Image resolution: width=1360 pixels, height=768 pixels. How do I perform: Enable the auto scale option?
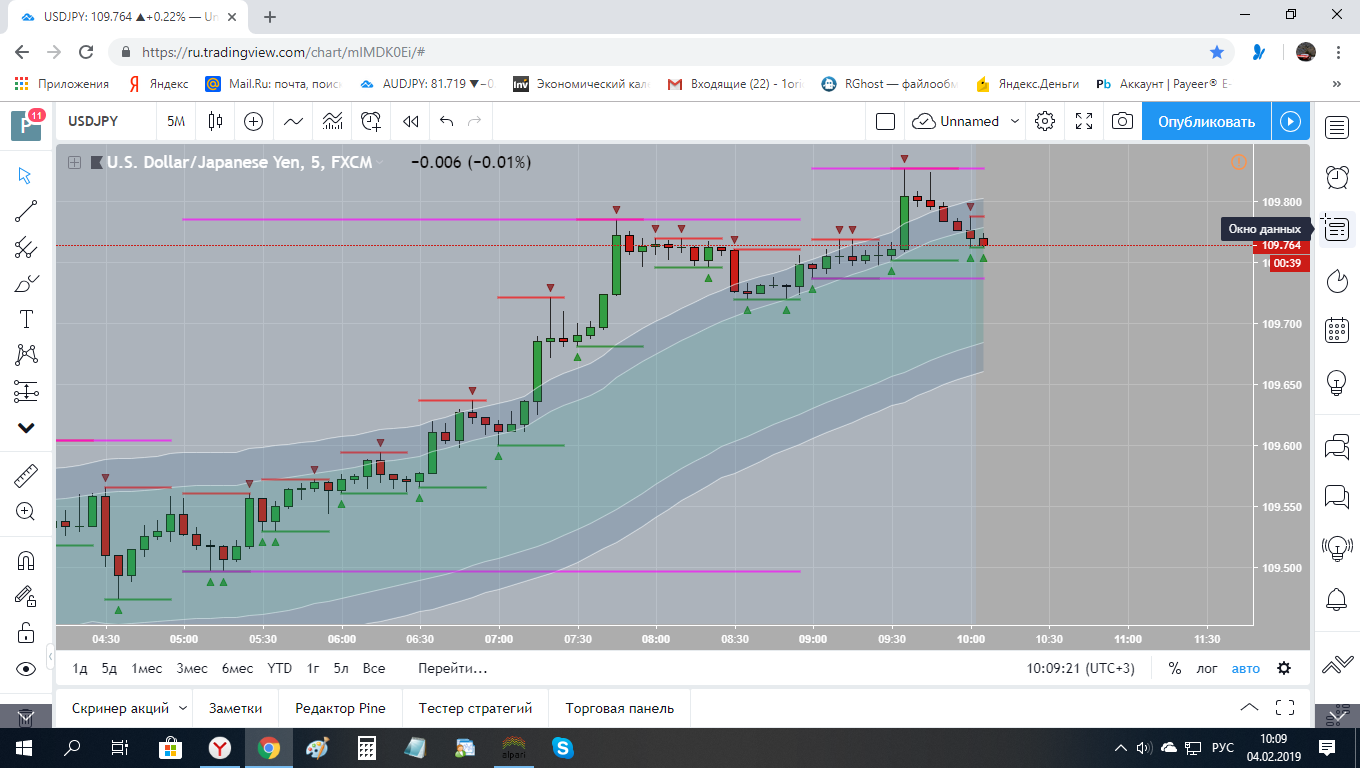click(x=1246, y=669)
